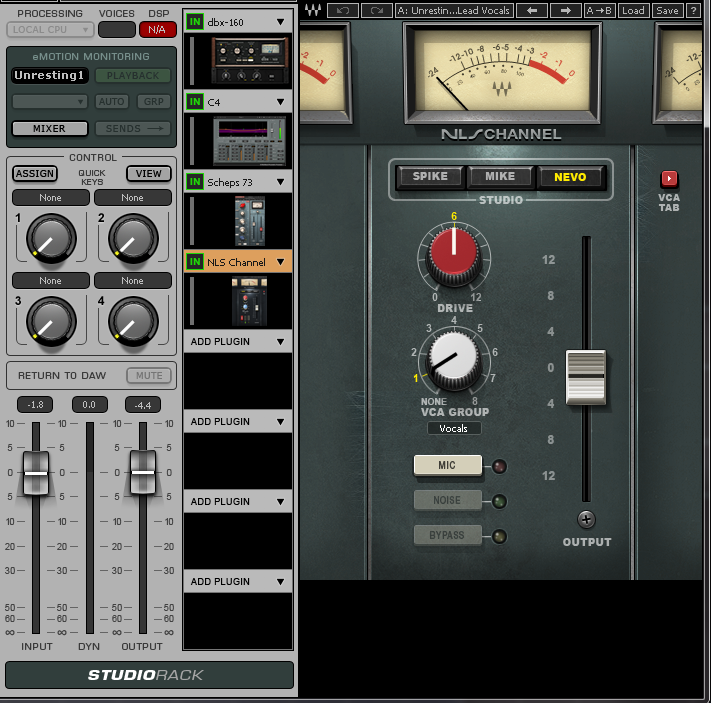Click the VIEW control button
Screen dimensions: 711x703
pyautogui.click(x=149, y=174)
